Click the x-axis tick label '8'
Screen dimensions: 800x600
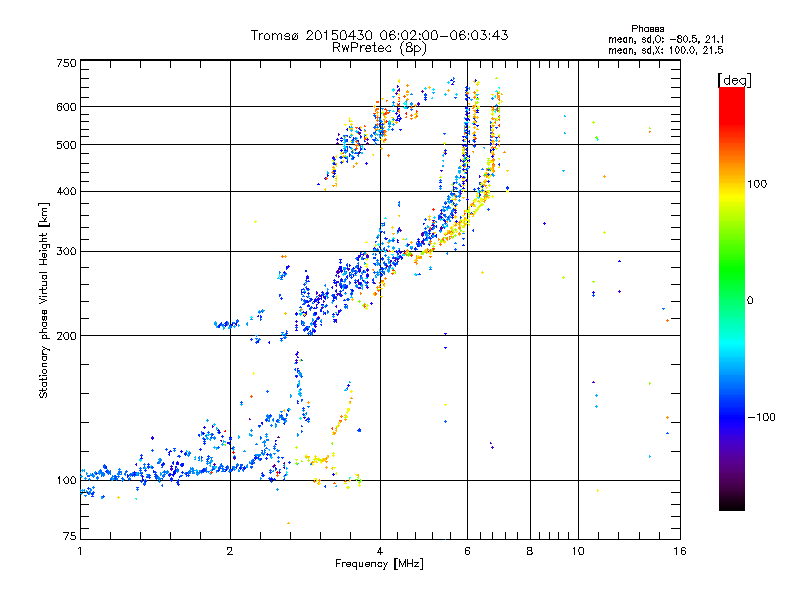(530, 551)
